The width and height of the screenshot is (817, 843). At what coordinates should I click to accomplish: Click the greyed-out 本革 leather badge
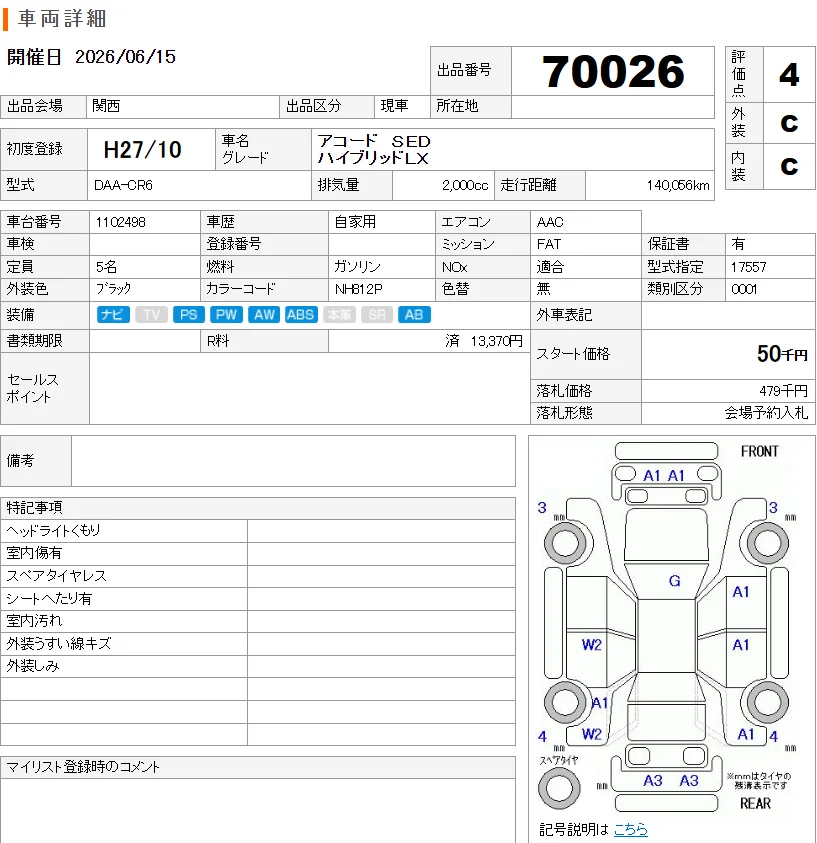click(x=339, y=315)
